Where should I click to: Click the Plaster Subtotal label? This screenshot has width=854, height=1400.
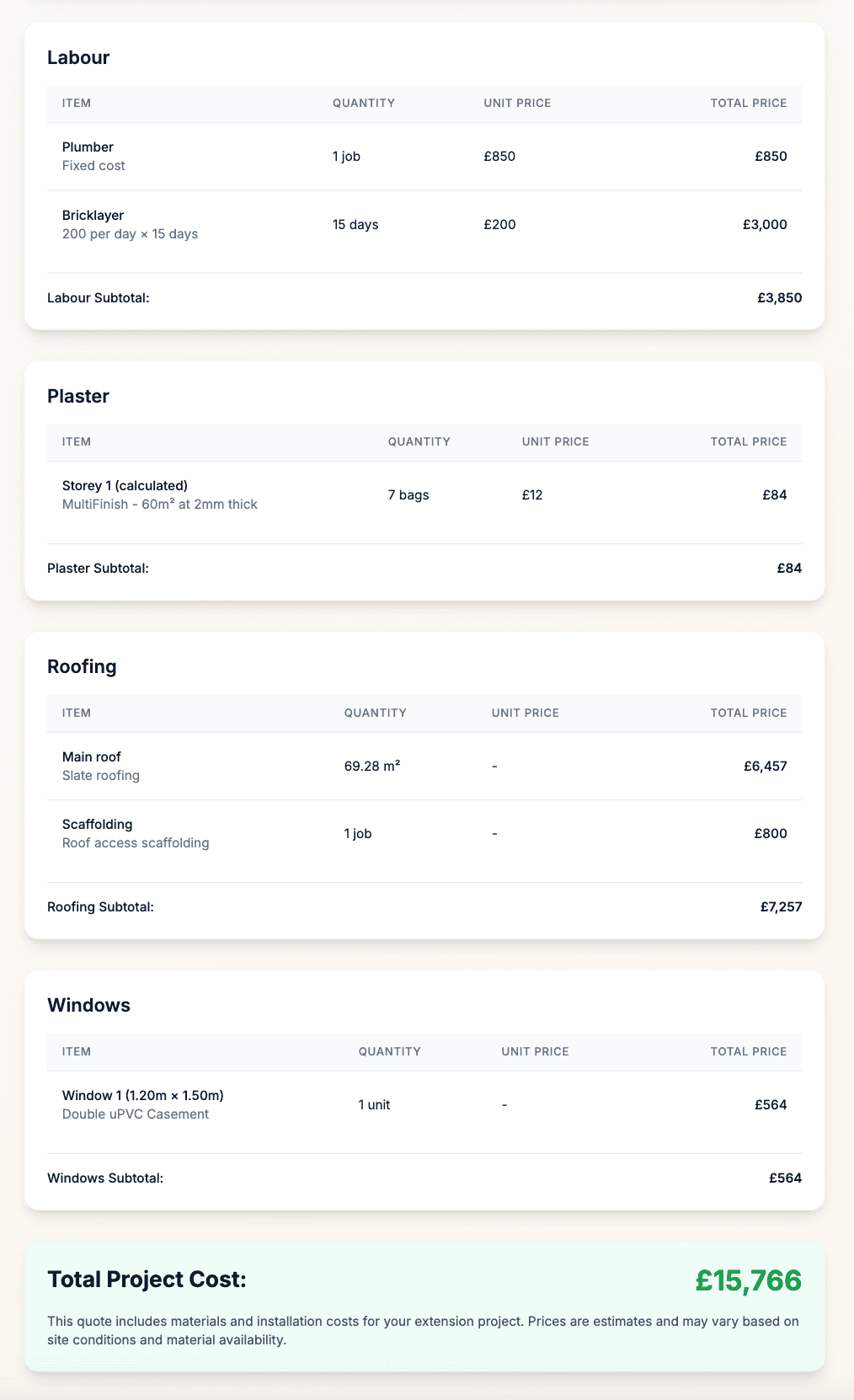98,568
